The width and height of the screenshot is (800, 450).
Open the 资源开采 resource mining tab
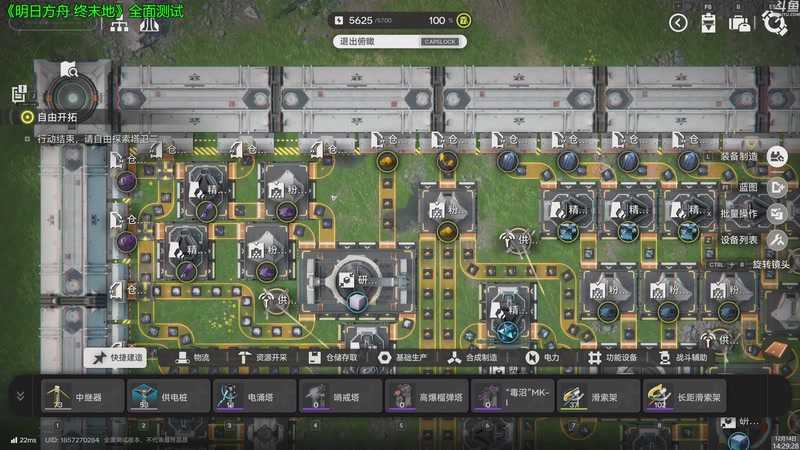pyautogui.click(x=263, y=358)
